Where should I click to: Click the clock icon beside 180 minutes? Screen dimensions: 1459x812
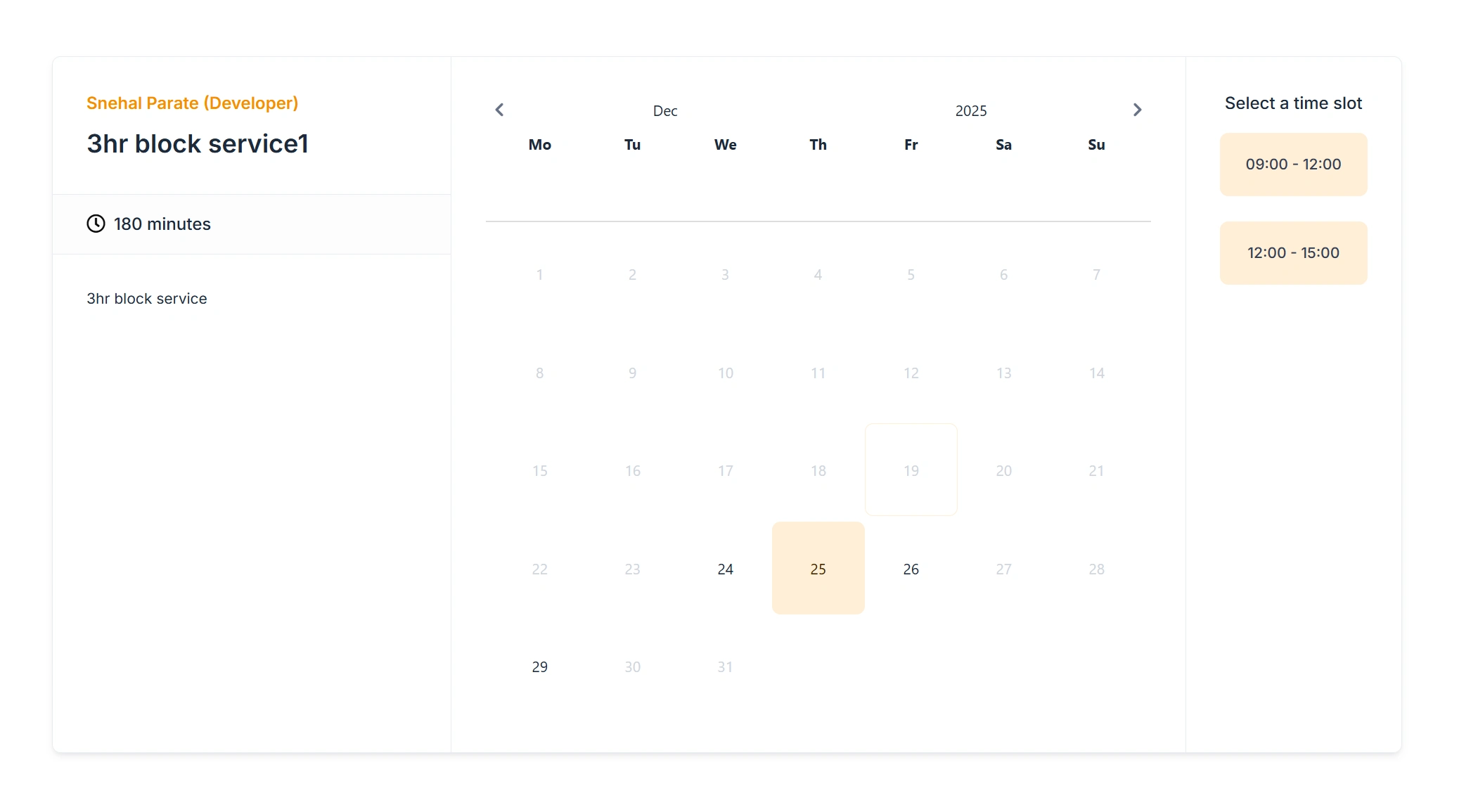point(96,224)
